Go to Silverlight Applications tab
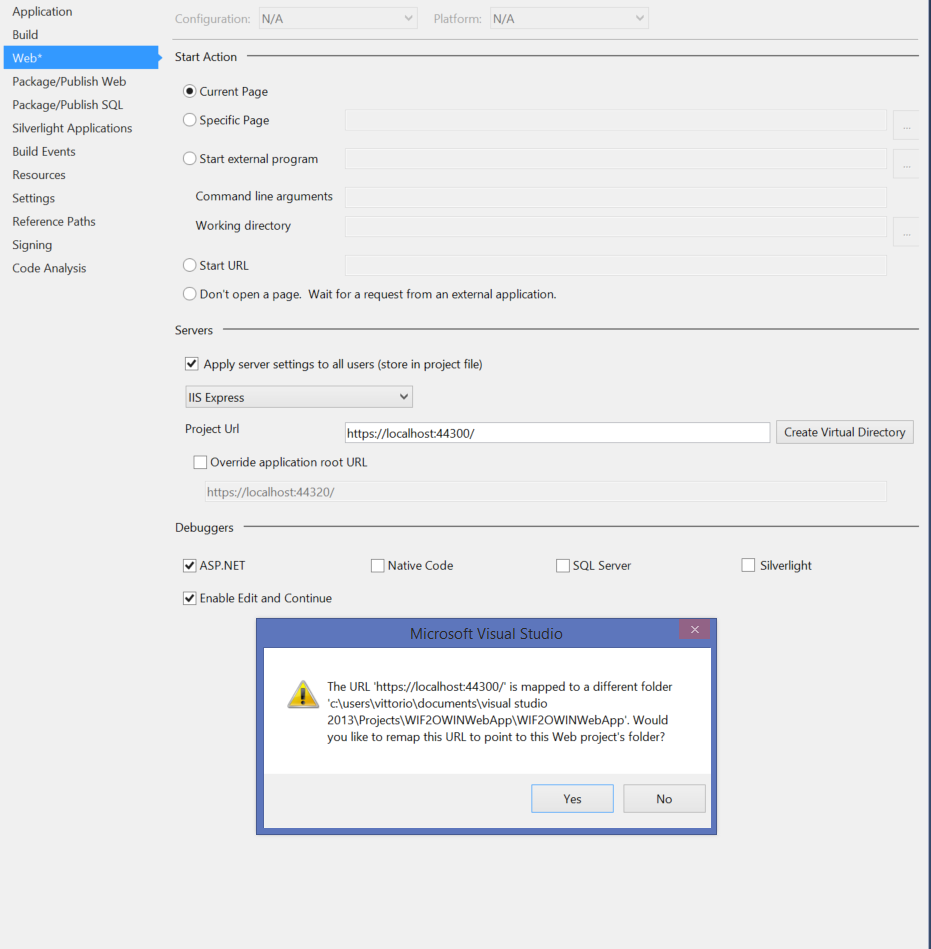The image size is (931, 949). [x=72, y=128]
